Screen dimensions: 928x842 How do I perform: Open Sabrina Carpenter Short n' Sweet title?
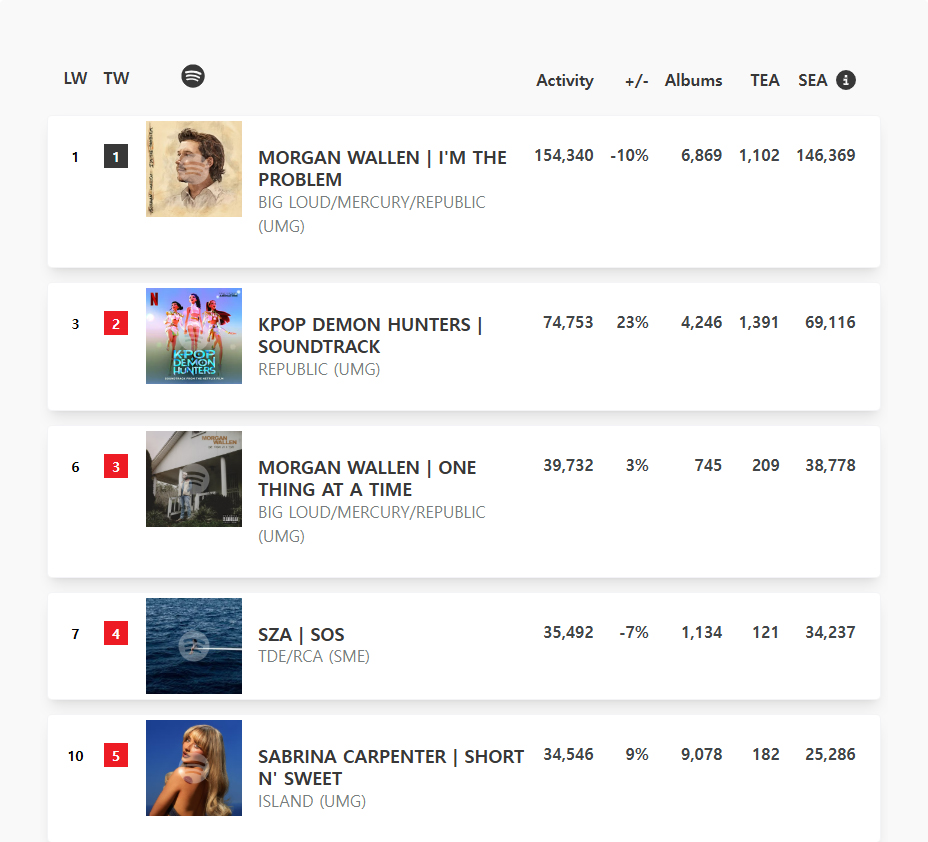(390, 767)
